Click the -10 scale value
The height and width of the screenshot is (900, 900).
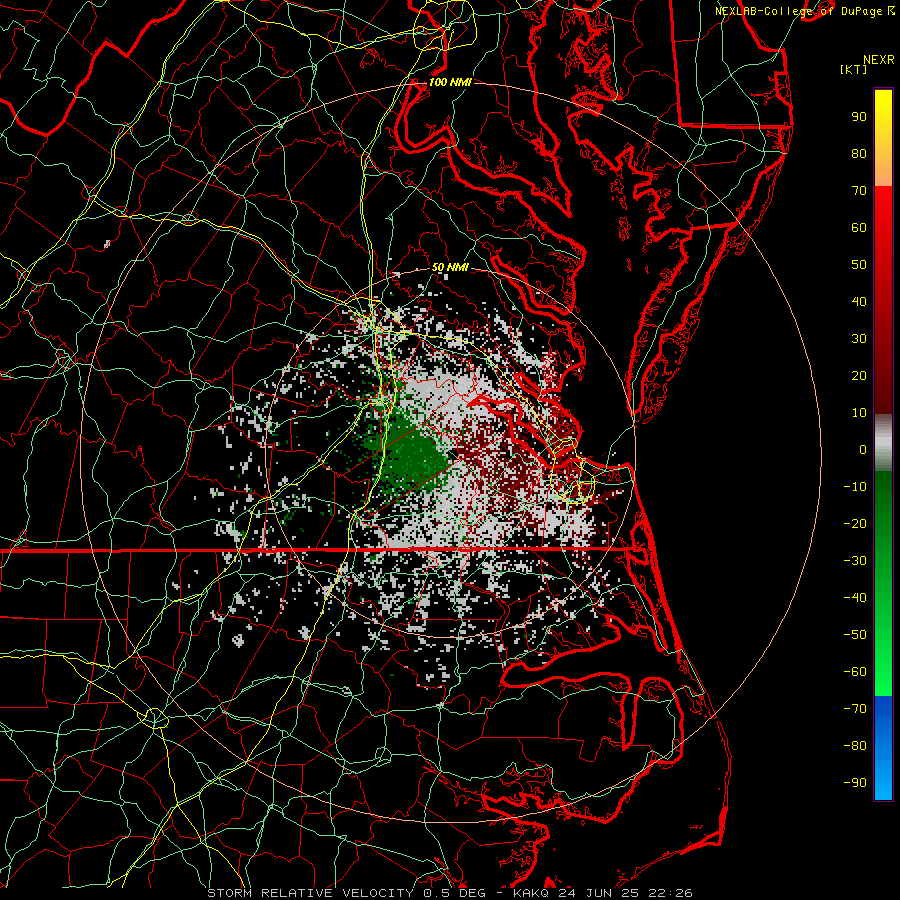855,487
